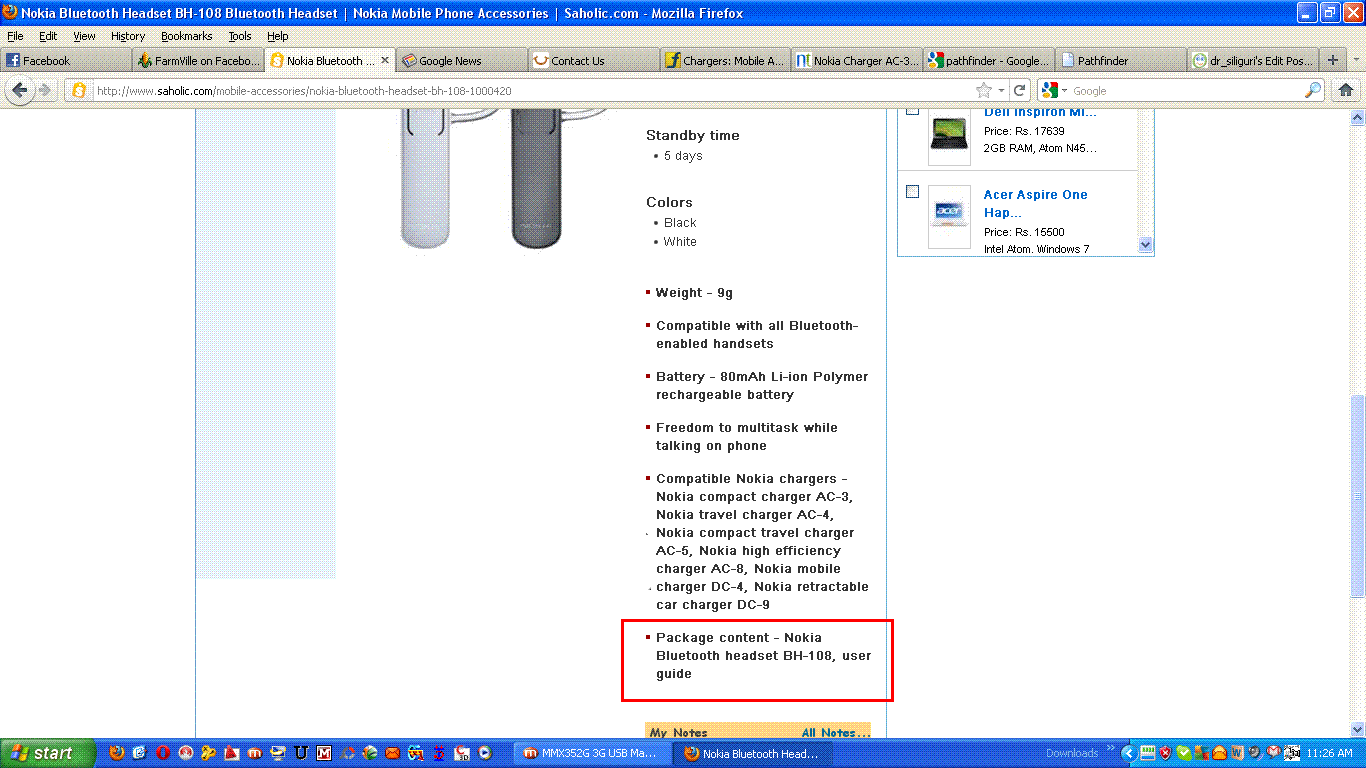The height and width of the screenshot is (768, 1366).
Task: Close the Nokia Bluetooth tab
Action: tap(385, 60)
